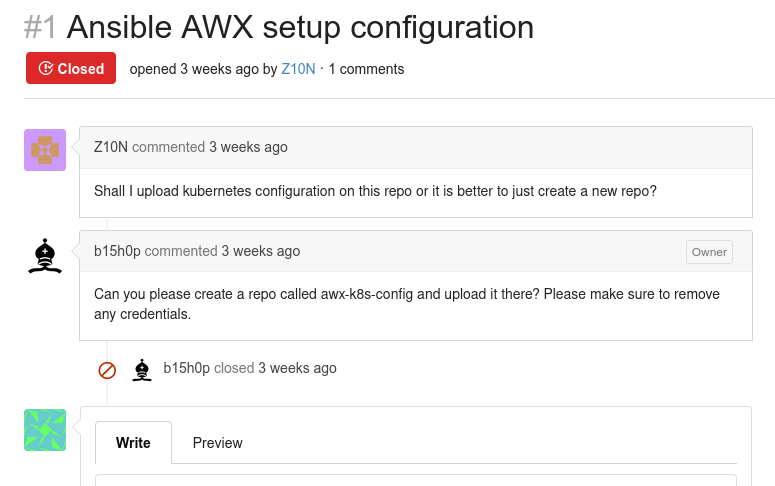The height and width of the screenshot is (486, 775).
Task: Open Z10N profile link in issue header
Action: tap(298, 69)
